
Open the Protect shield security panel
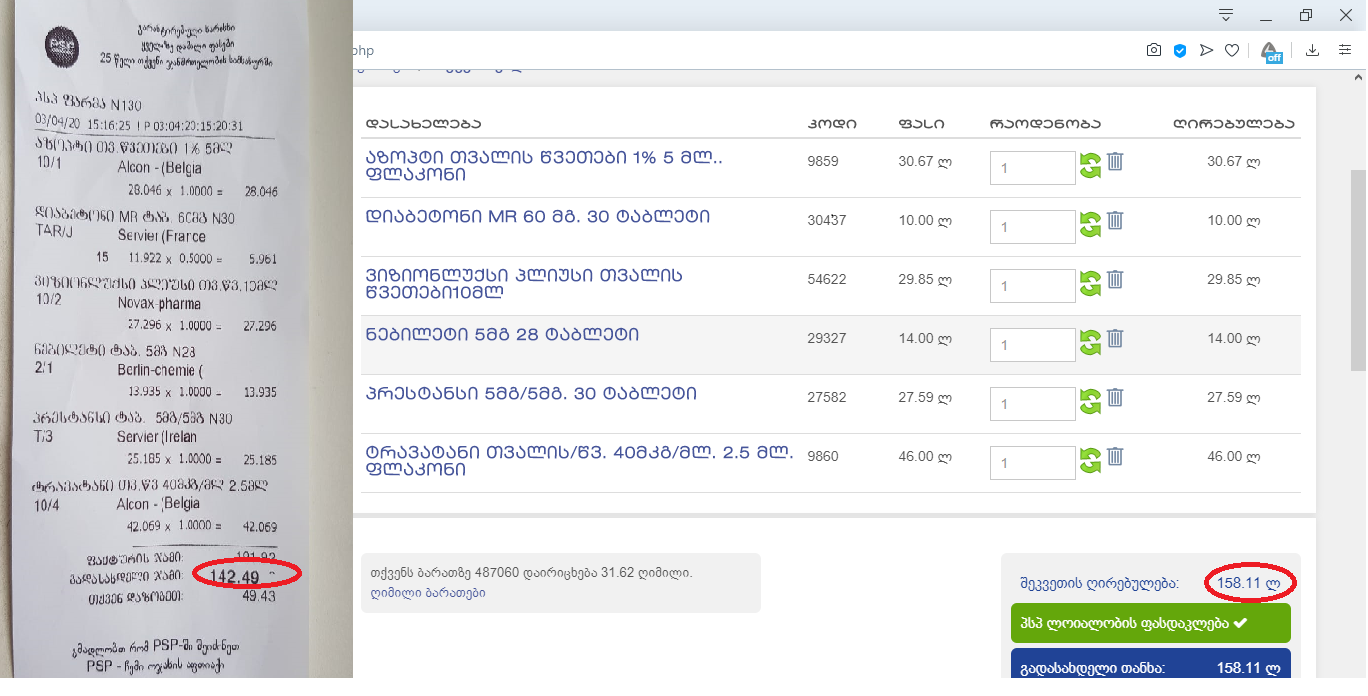(x=1179, y=50)
